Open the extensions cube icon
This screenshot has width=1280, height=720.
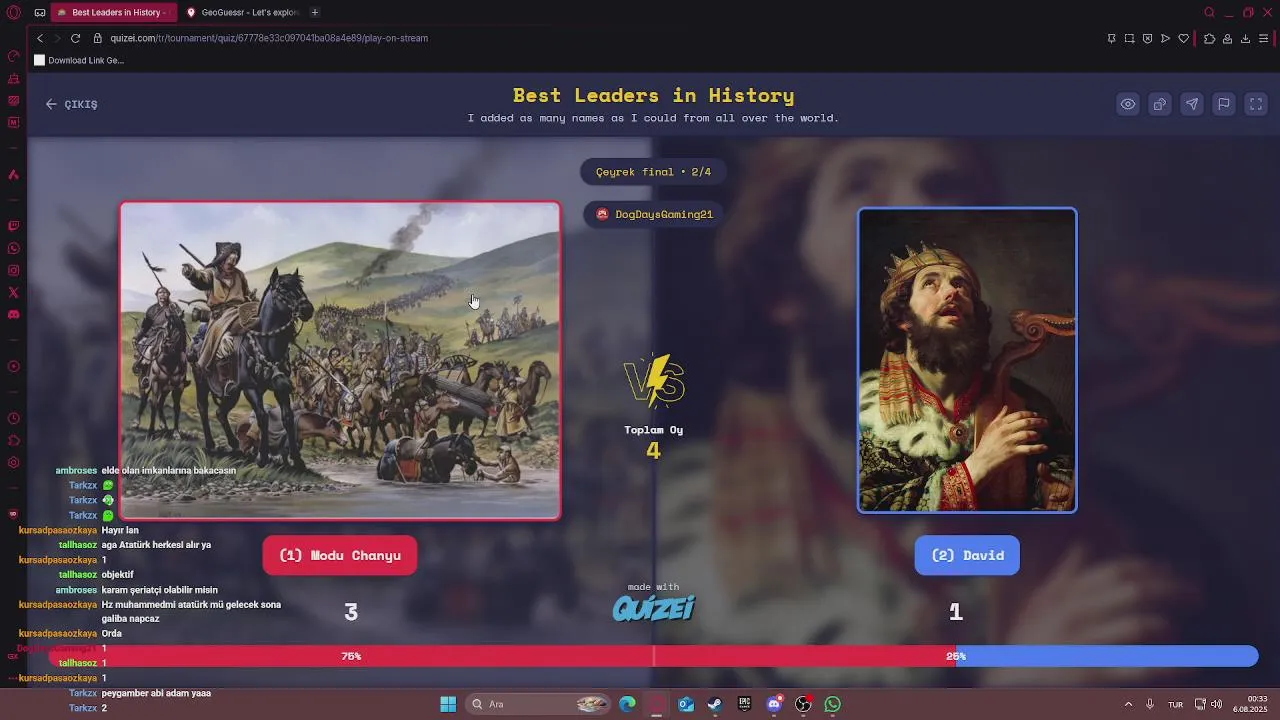(1209, 38)
